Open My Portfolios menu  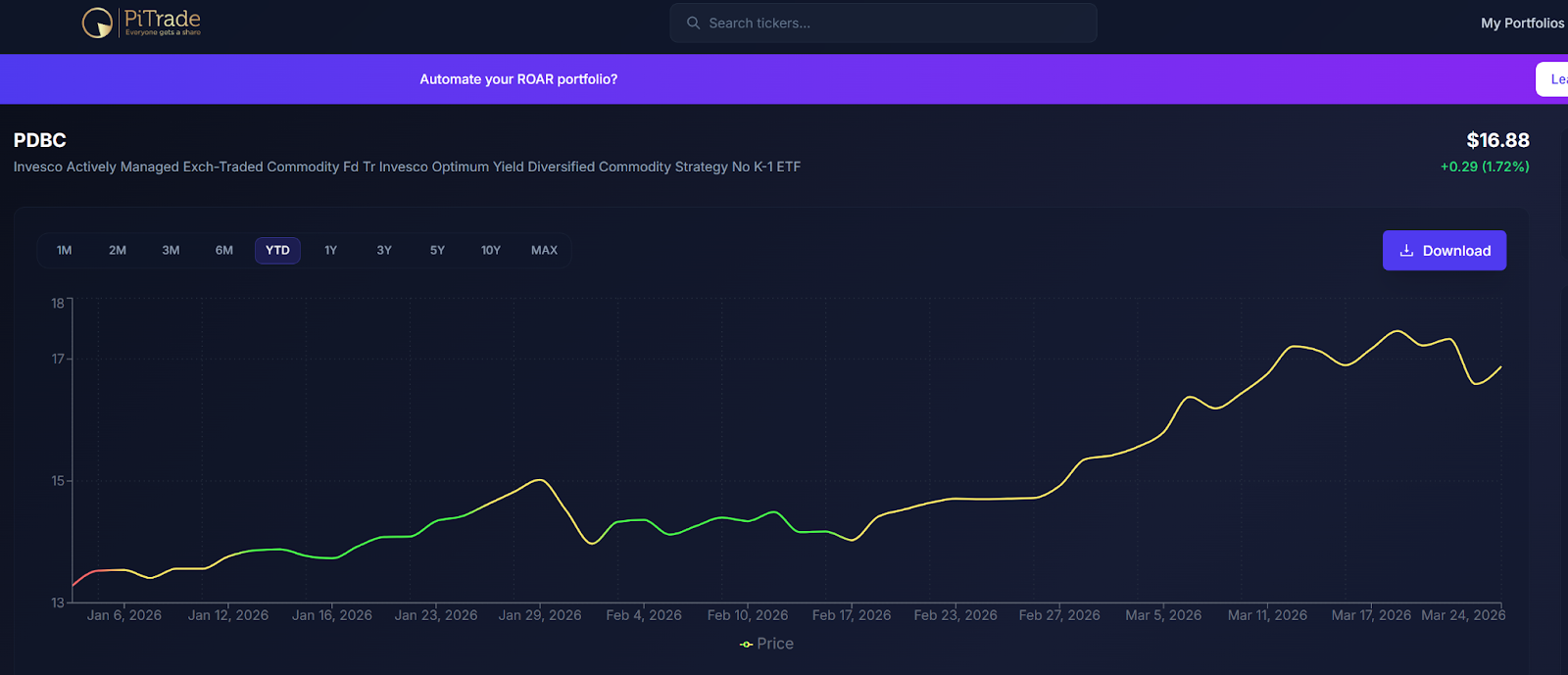pyautogui.click(x=1522, y=23)
